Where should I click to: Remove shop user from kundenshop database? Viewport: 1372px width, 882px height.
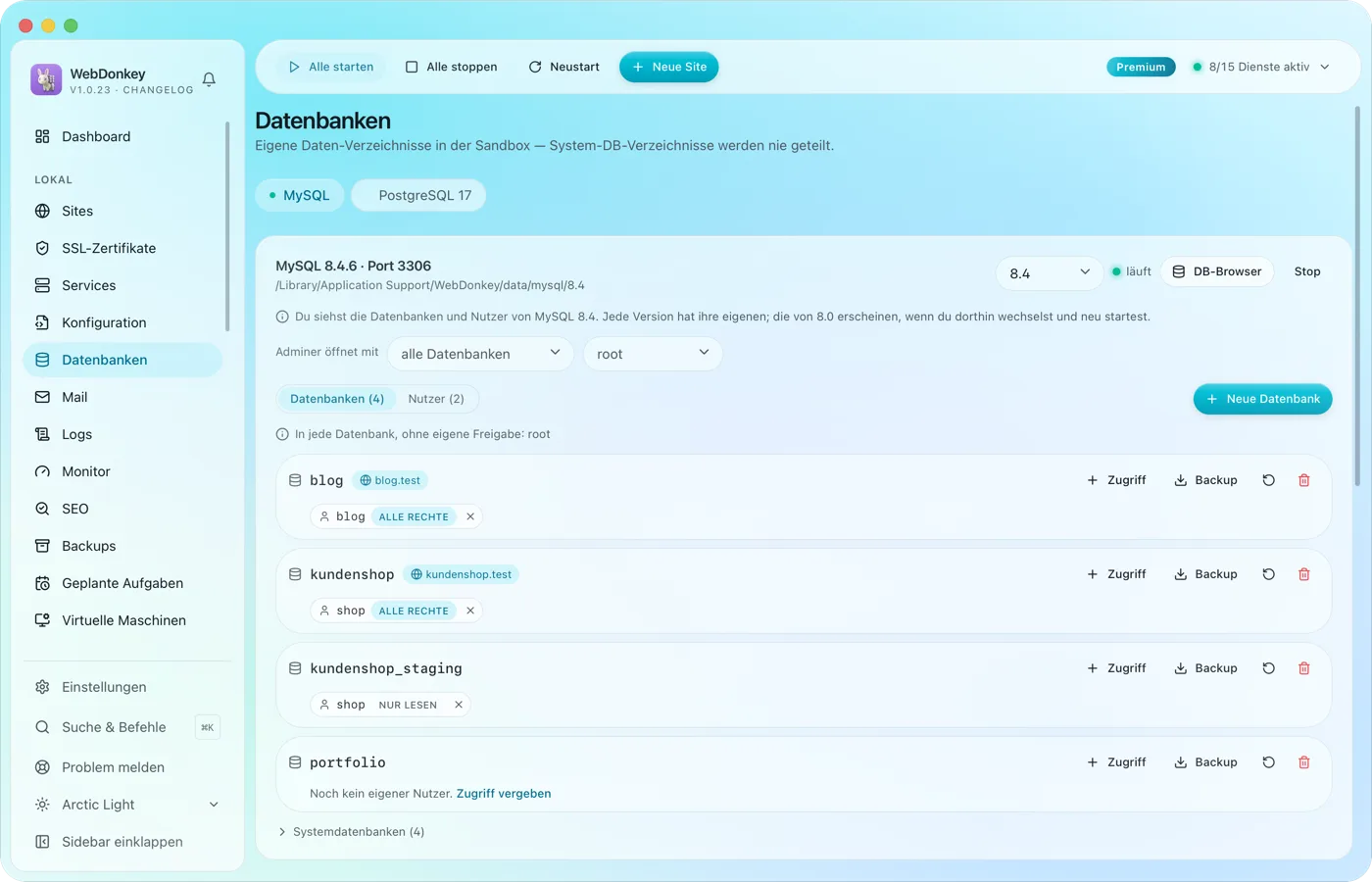point(470,611)
